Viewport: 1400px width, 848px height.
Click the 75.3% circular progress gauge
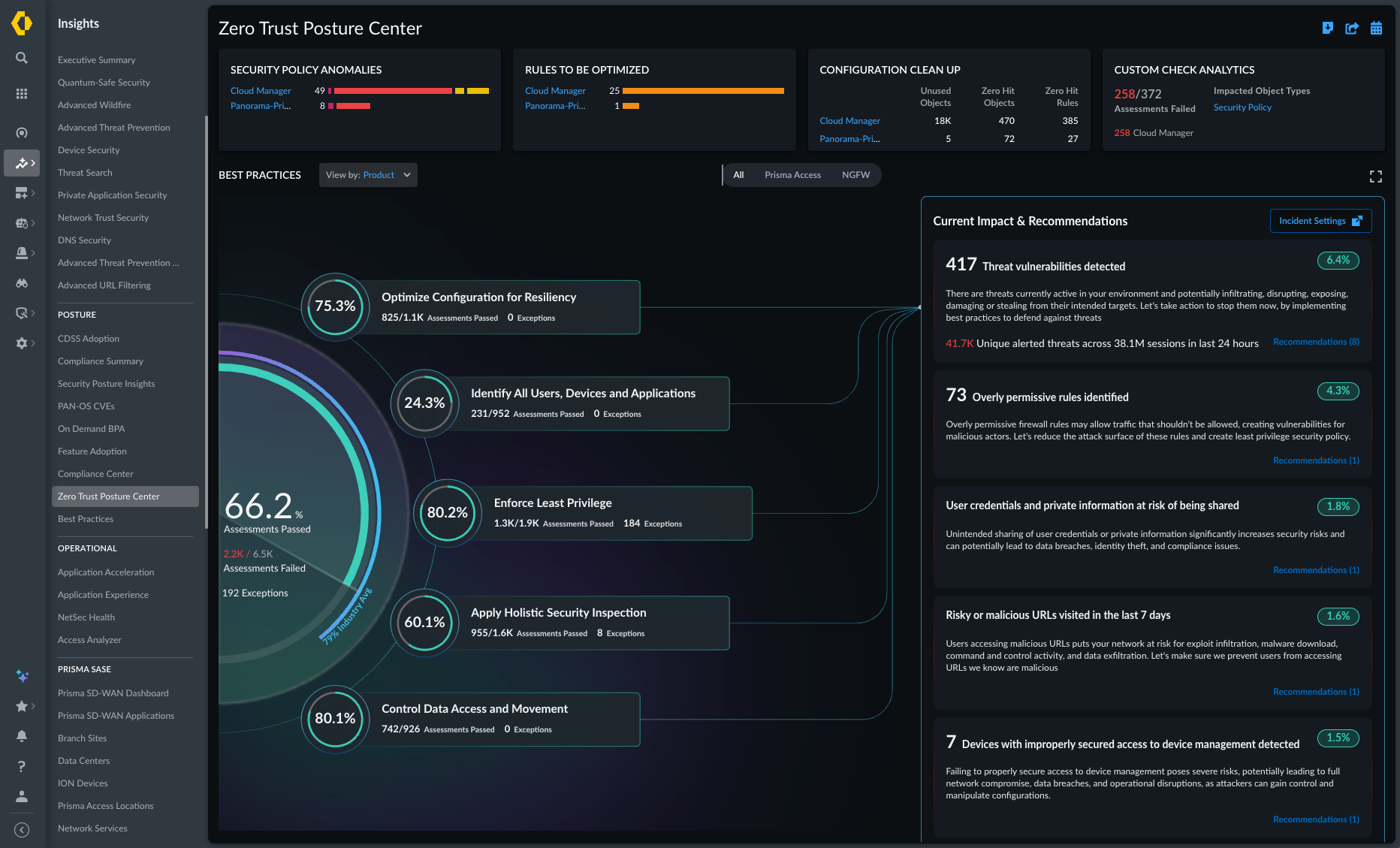[x=335, y=306]
